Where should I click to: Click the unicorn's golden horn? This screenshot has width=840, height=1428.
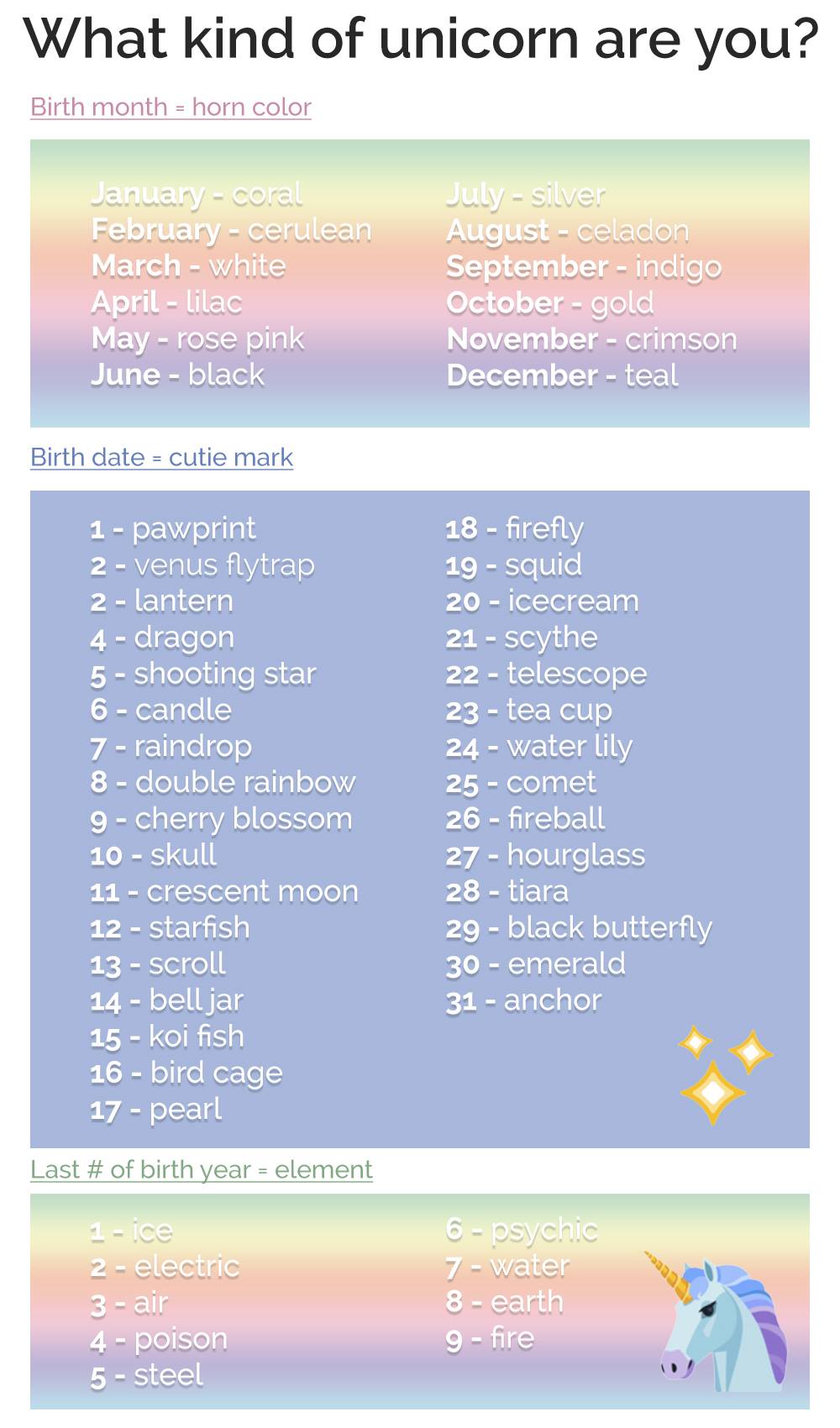coord(669,1276)
